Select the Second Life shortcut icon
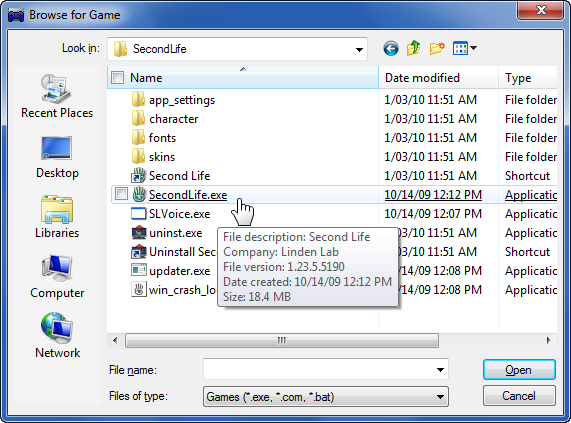 [138, 175]
